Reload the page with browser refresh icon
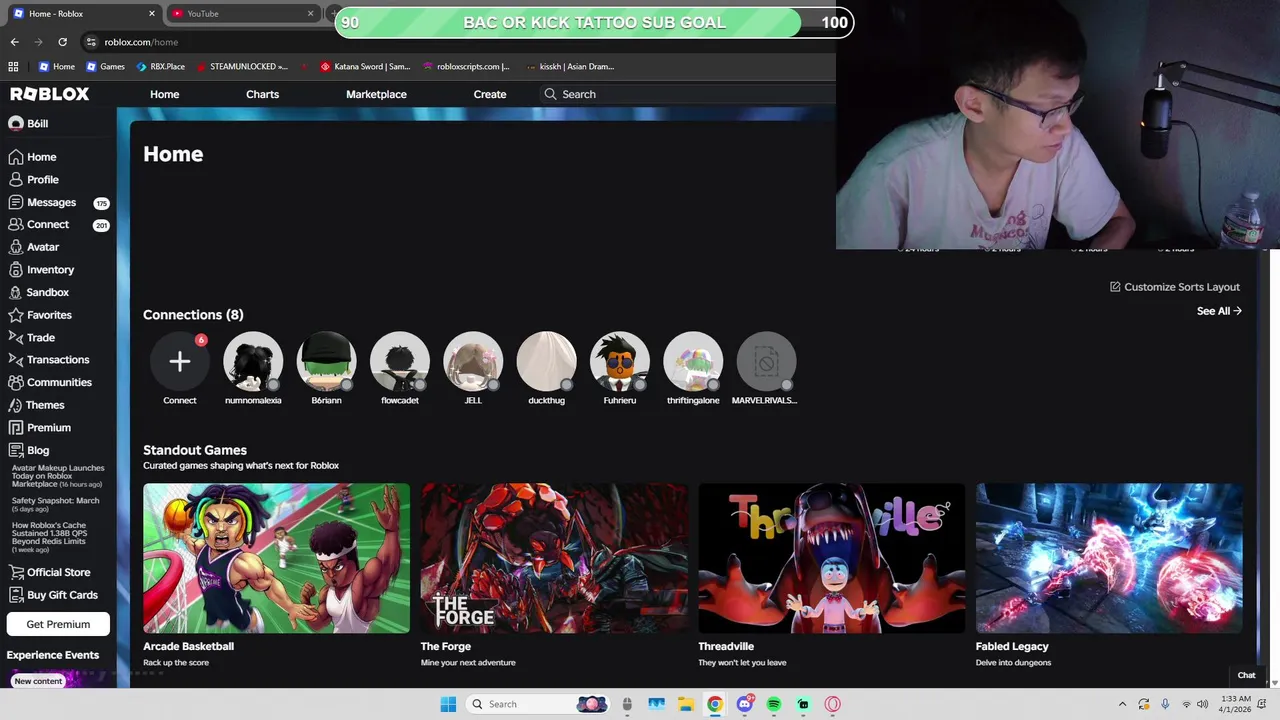 click(62, 42)
